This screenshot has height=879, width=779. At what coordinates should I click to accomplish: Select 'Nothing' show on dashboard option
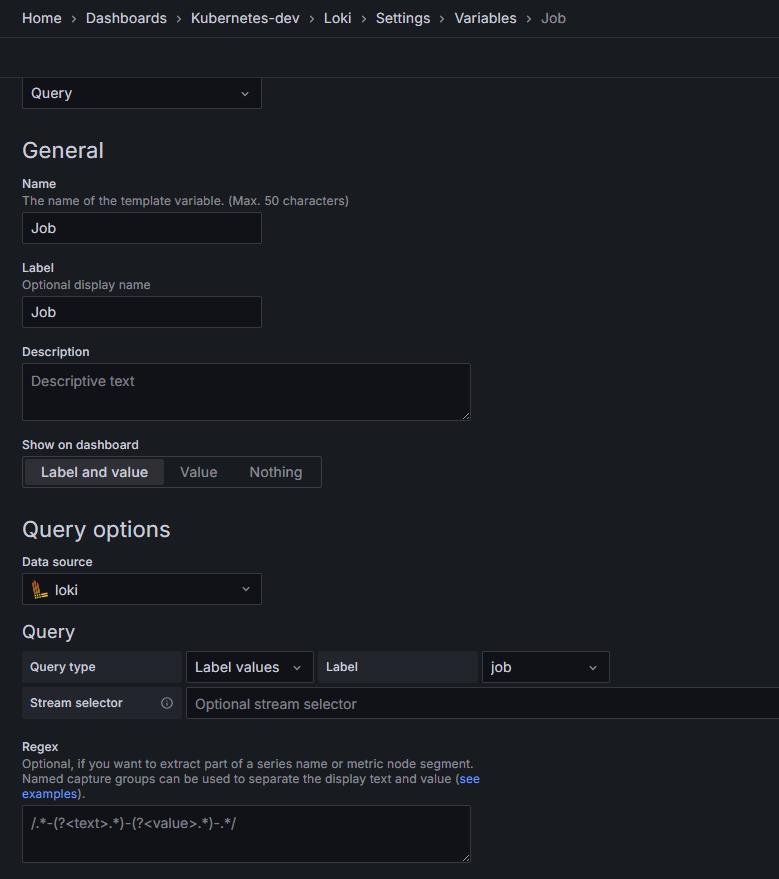click(276, 472)
